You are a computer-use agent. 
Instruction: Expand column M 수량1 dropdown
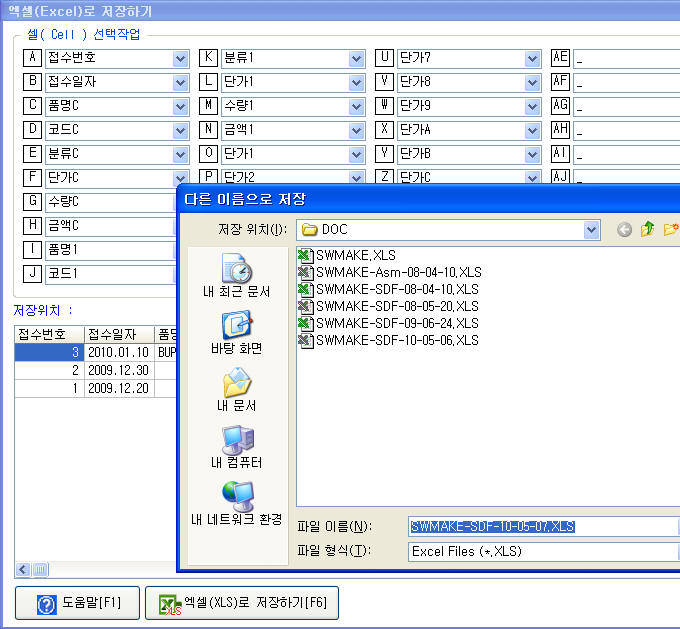click(x=356, y=106)
